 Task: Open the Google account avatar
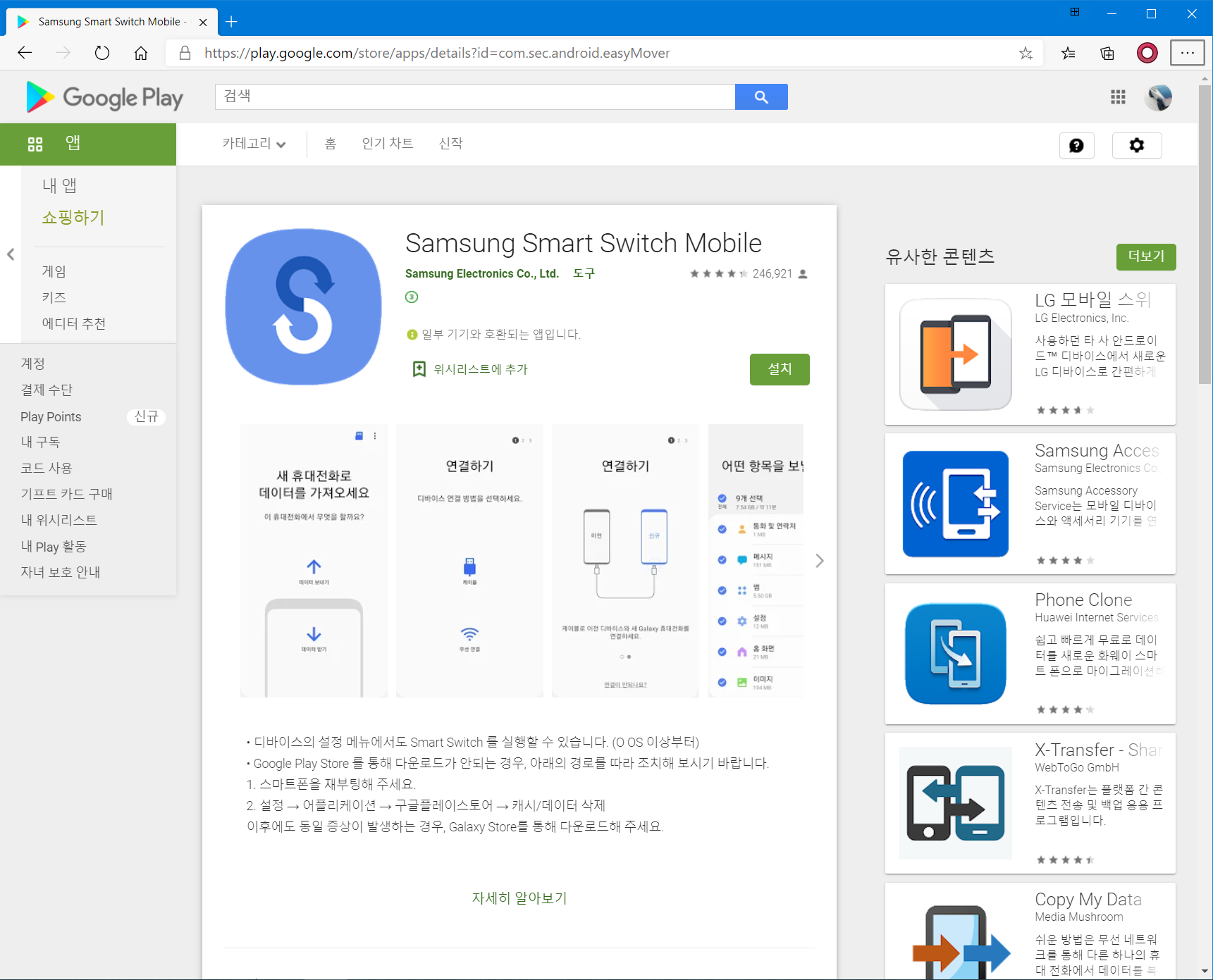[1159, 97]
